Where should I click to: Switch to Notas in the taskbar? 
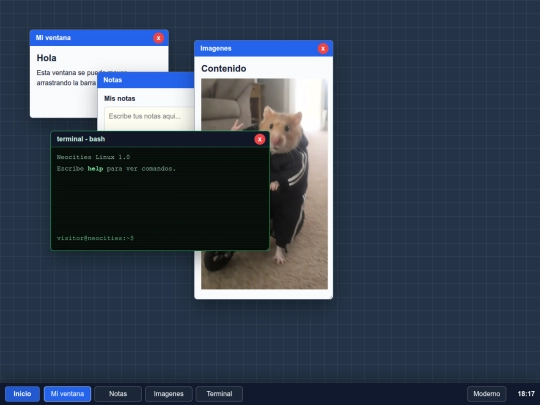pos(118,394)
